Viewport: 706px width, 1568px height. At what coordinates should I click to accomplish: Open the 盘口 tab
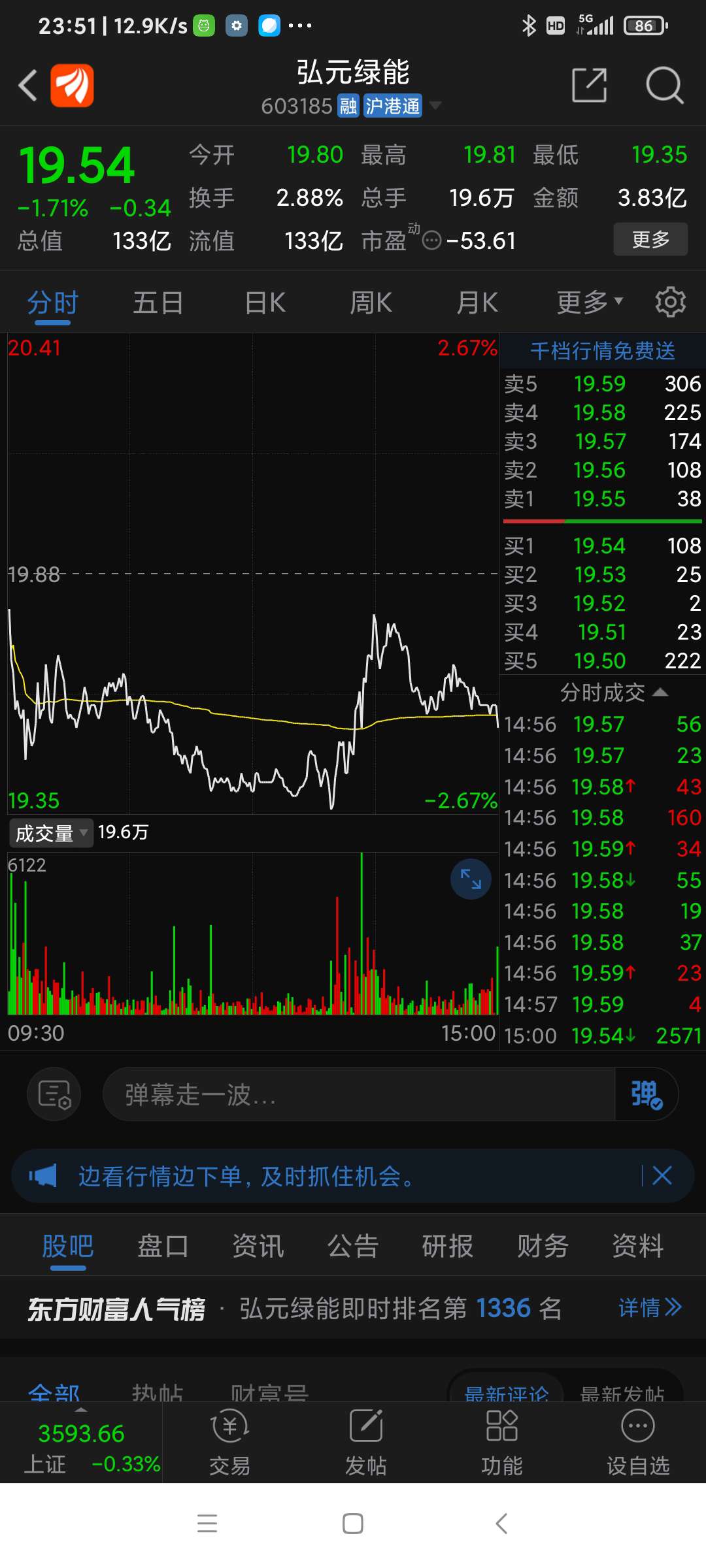[x=163, y=1246]
